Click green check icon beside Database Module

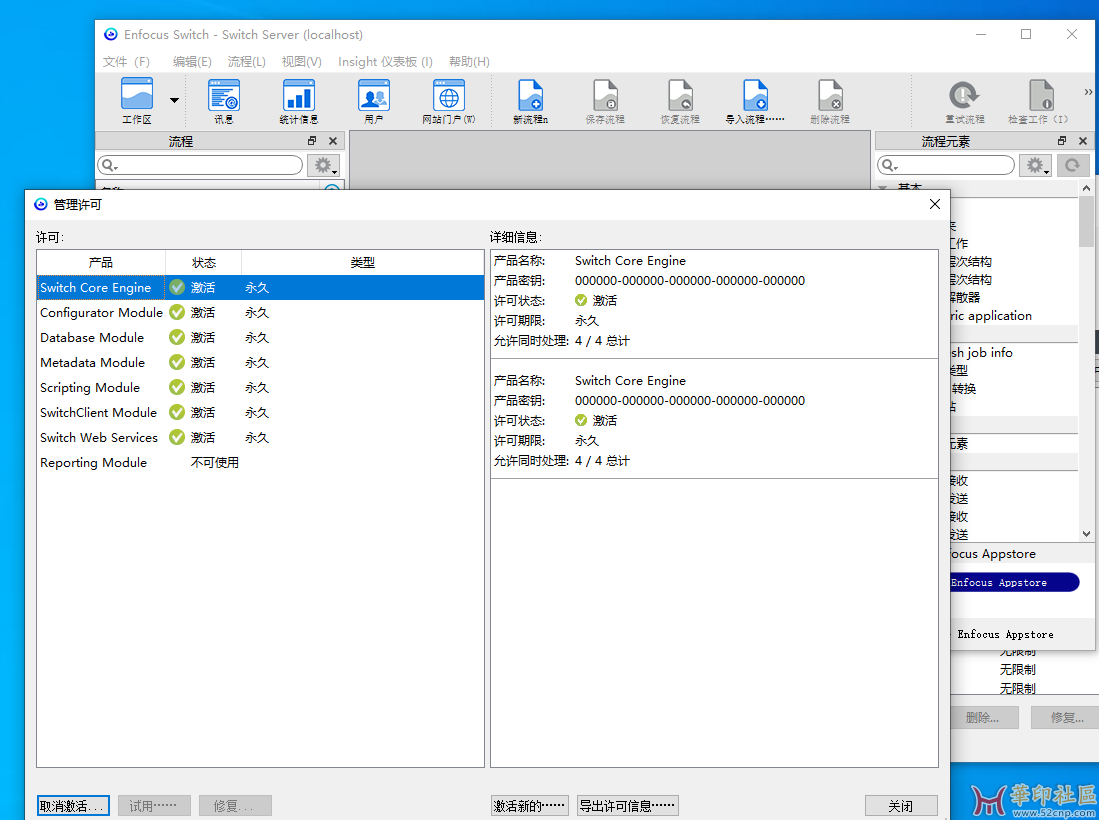[177, 338]
